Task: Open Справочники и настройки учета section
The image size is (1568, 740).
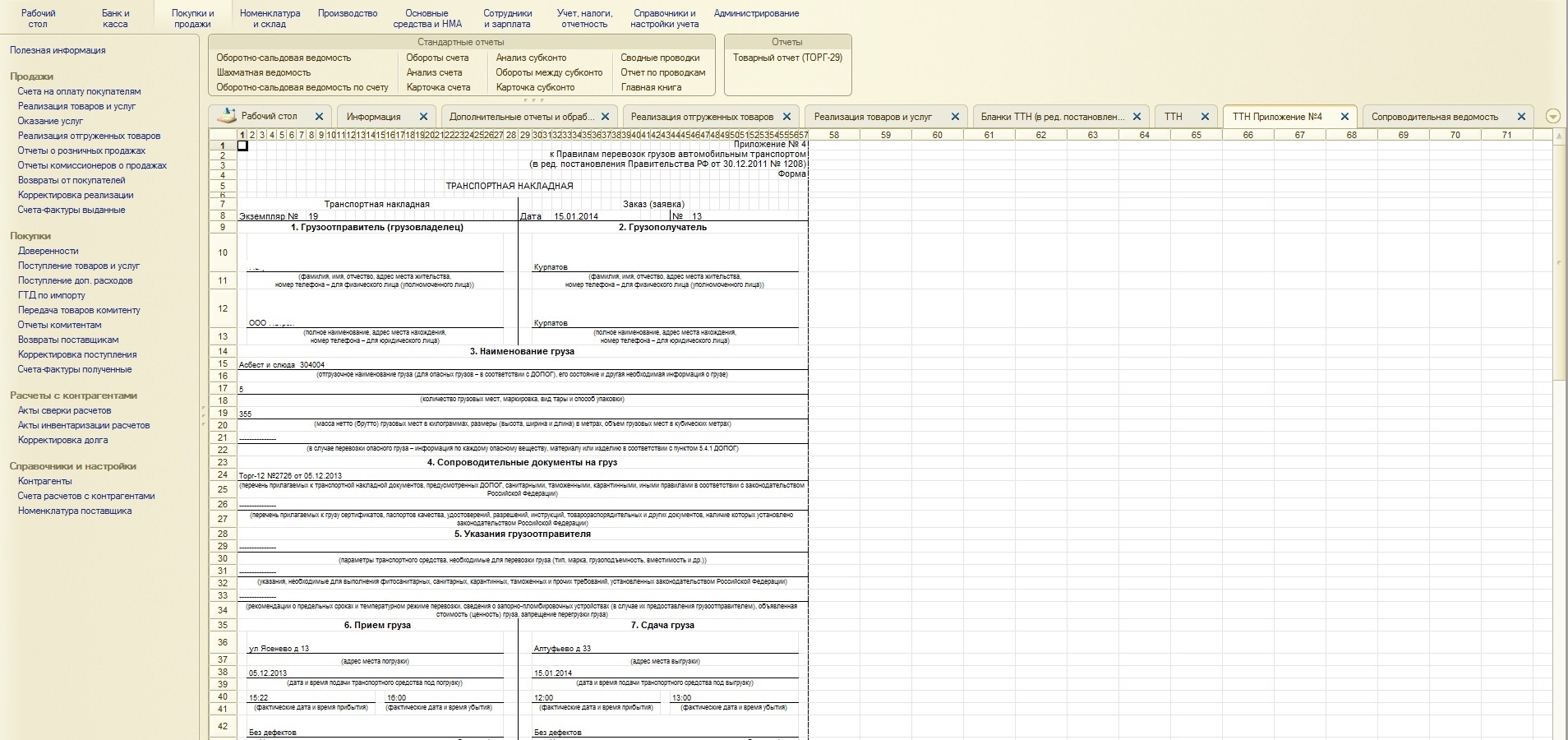Action: (664, 18)
